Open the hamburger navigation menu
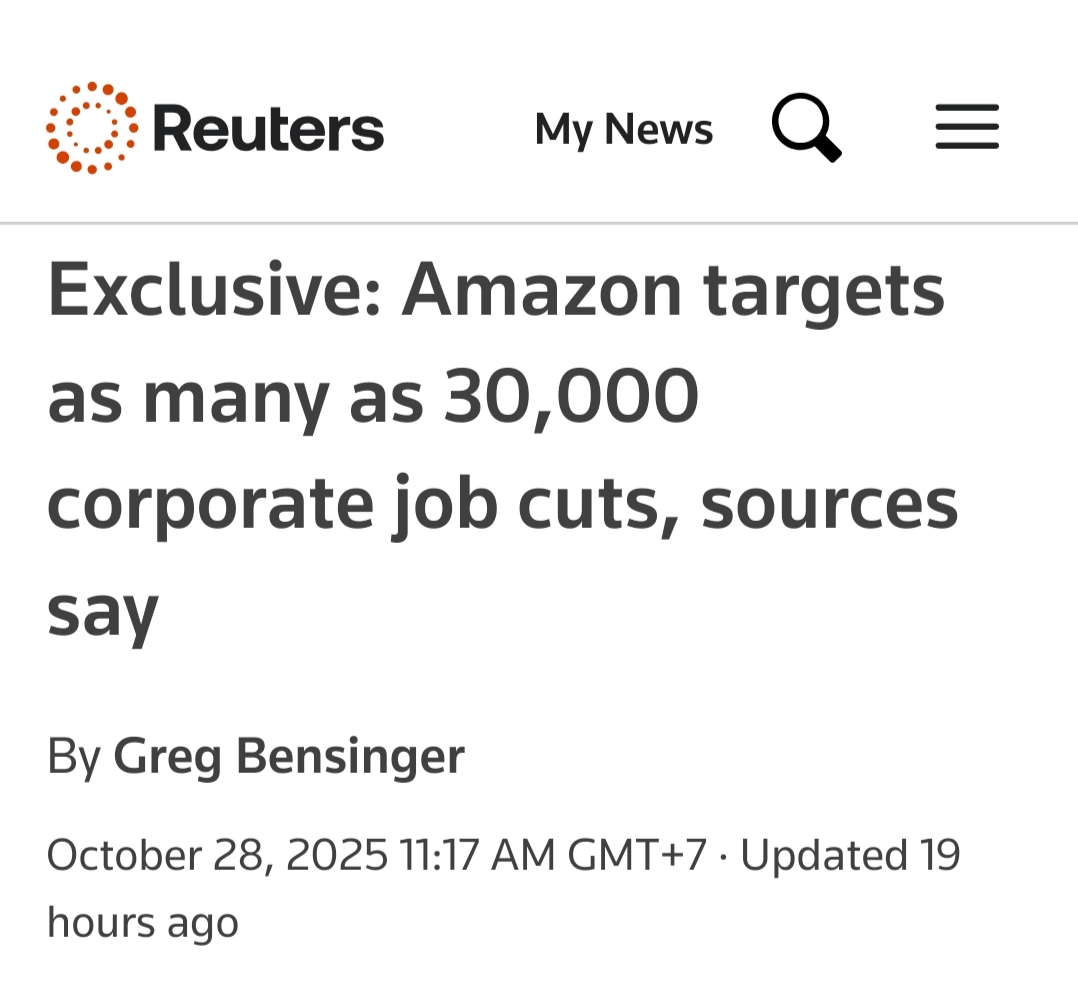Image resolution: width=1078 pixels, height=985 pixels. tap(966, 128)
